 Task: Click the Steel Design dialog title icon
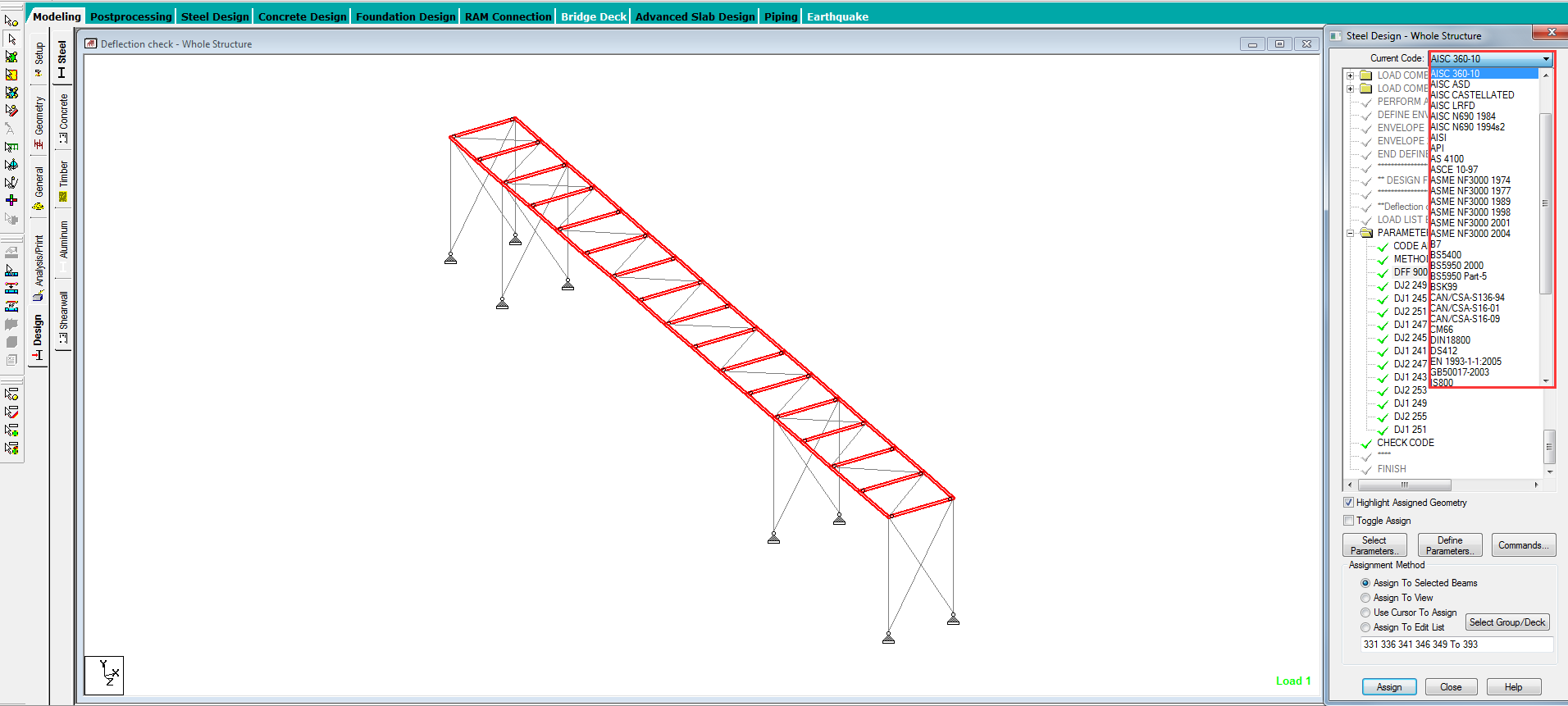point(1336,36)
